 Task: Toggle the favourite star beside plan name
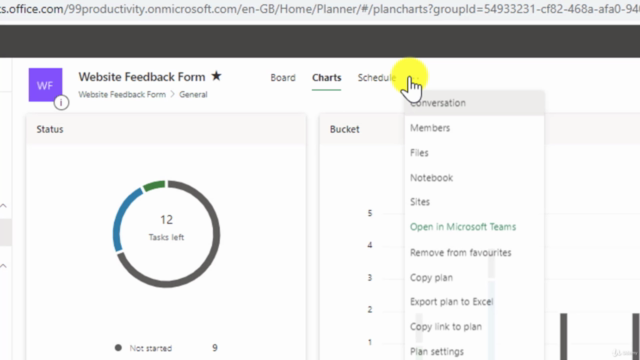[216, 76]
